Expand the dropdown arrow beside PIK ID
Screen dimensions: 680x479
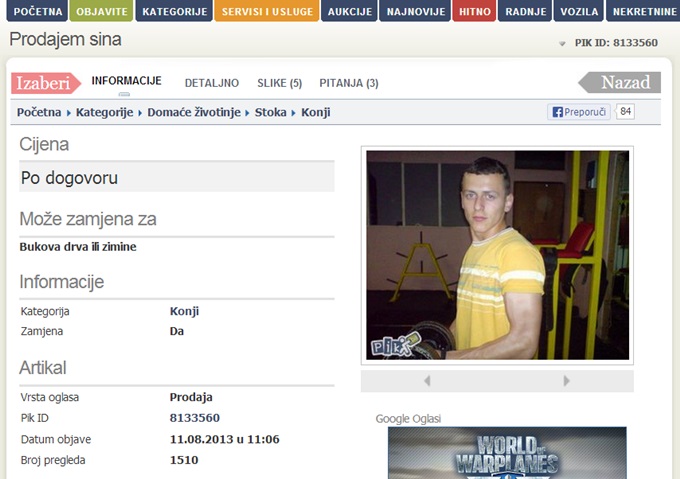(562, 43)
